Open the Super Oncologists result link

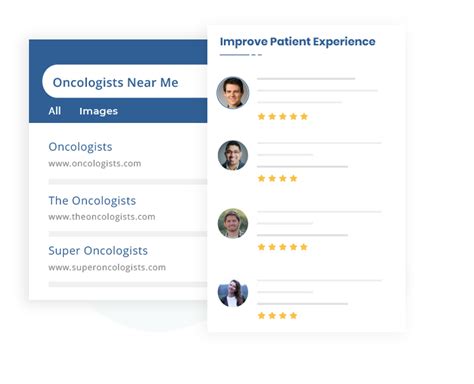98,251
